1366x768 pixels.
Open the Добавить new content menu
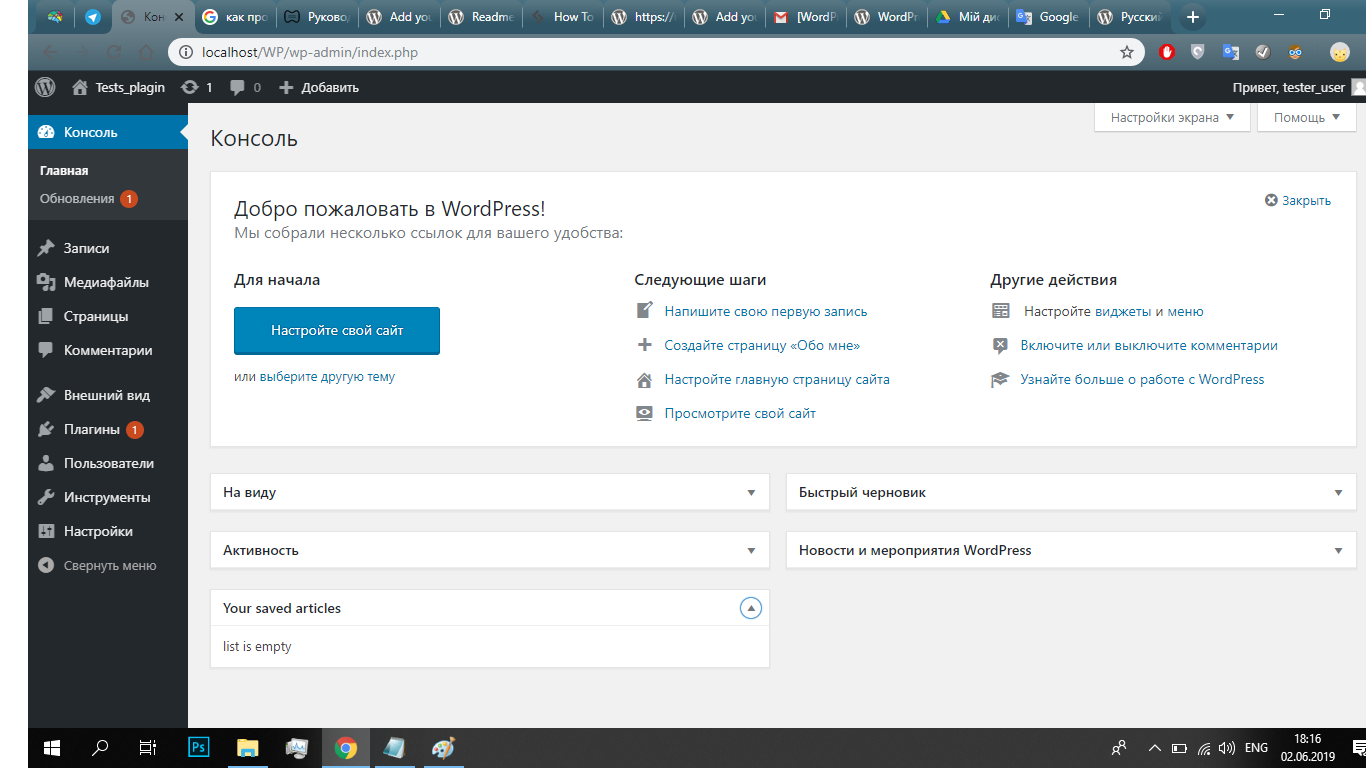point(318,87)
